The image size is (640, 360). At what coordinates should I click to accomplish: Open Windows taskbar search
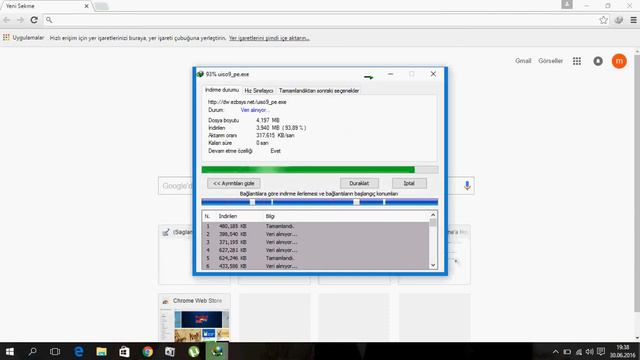coord(32,351)
